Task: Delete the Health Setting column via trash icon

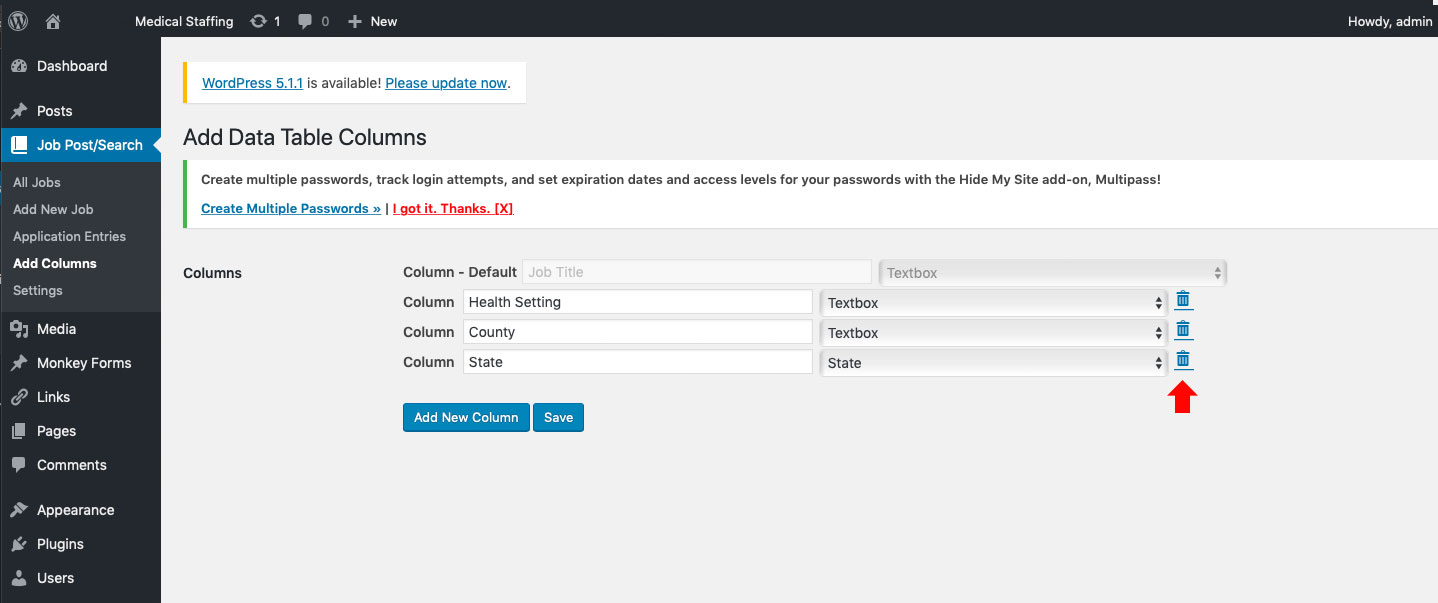Action: pyautogui.click(x=1183, y=300)
